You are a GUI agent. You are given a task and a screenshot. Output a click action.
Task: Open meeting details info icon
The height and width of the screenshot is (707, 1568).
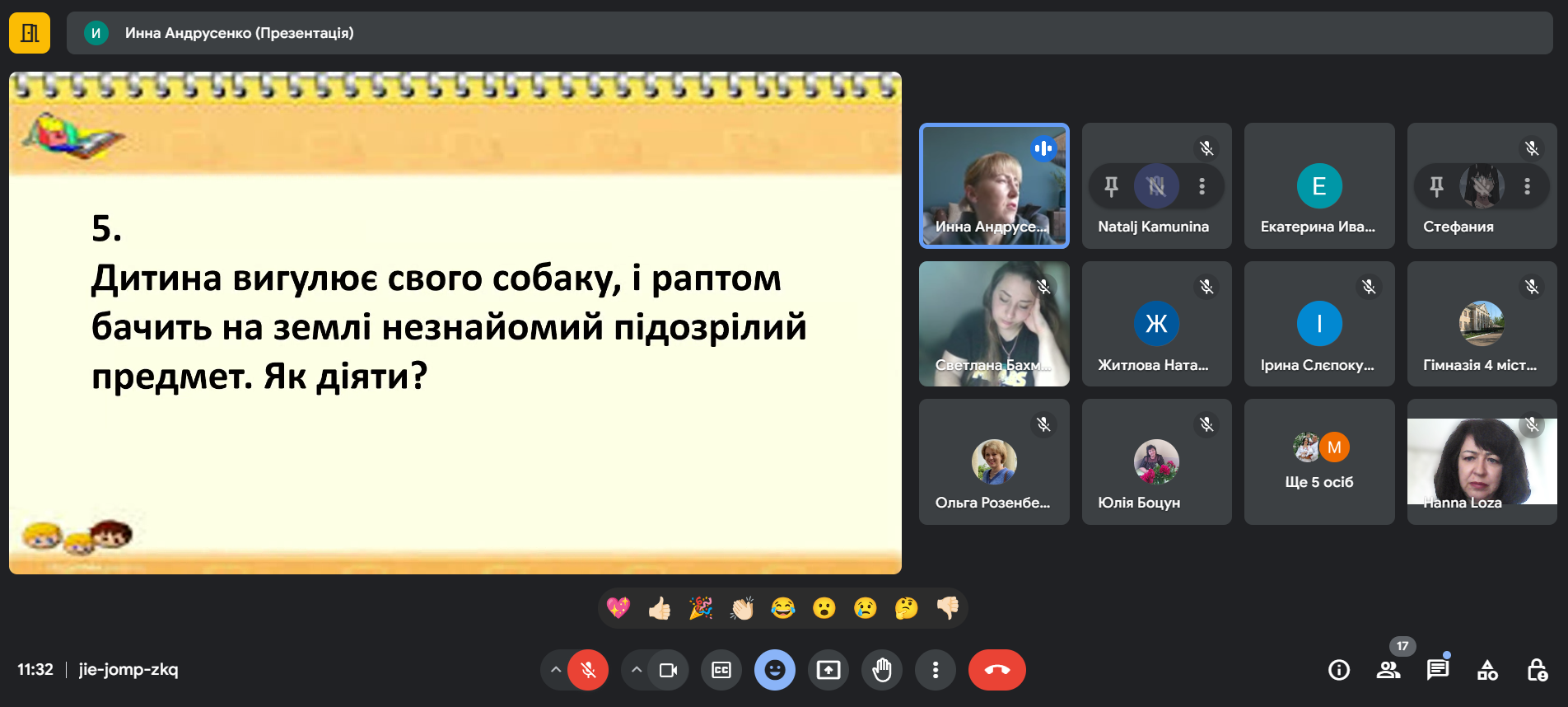[x=1338, y=670]
